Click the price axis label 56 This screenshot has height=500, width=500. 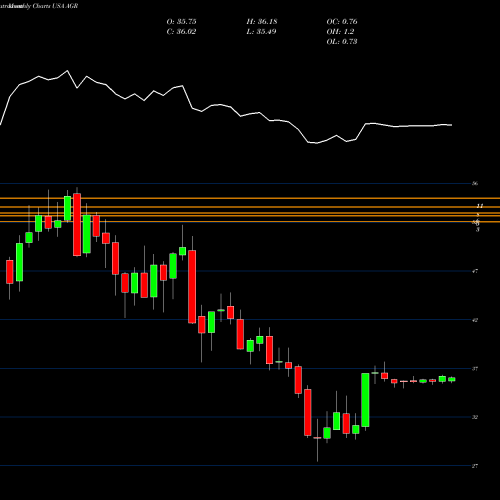point(475,183)
